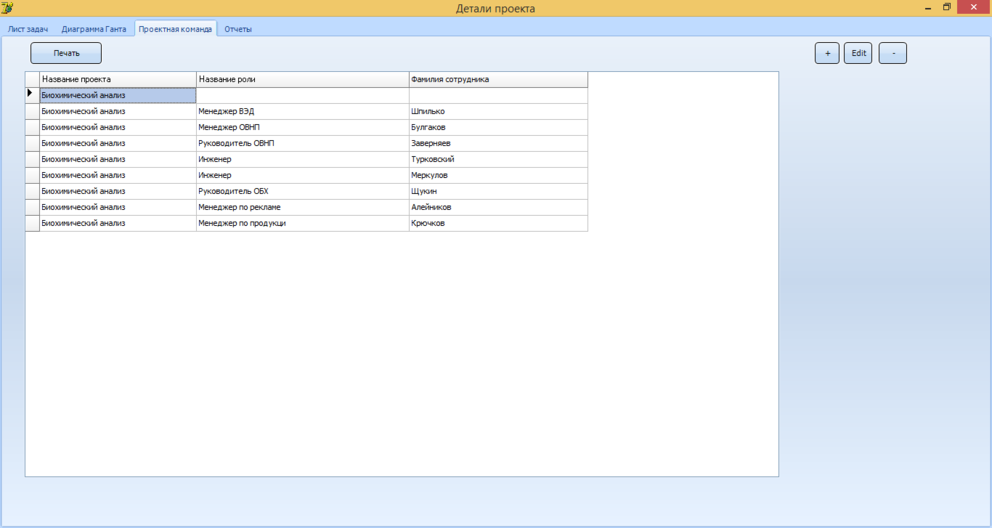The height and width of the screenshot is (528, 992).
Task: Select the Биохимический анализ cell in Алейников's row
Action: 118,207
